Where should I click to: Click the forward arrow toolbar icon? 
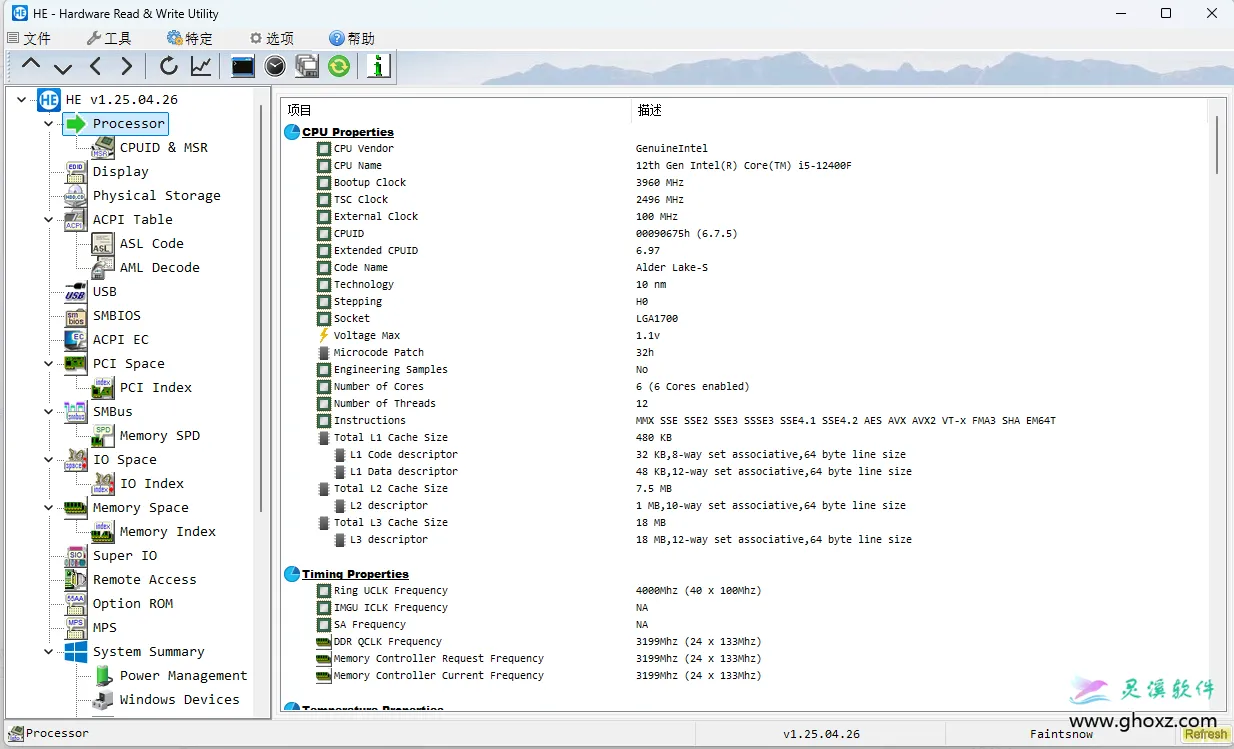(x=126, y=67)
